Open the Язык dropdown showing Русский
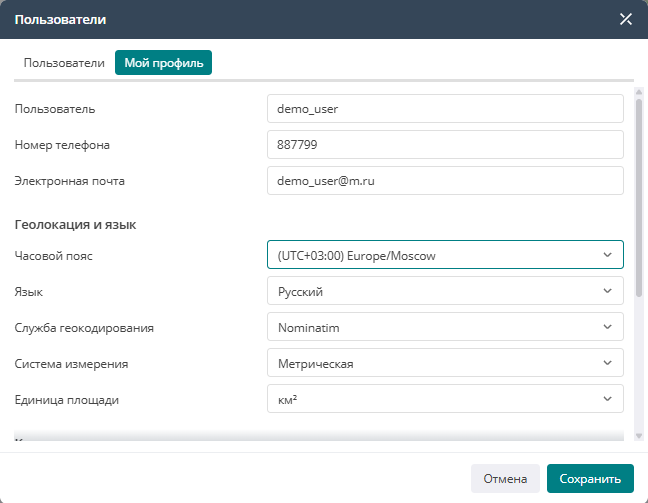The width and height of the screenshot is (648, 503). (445, 291)
